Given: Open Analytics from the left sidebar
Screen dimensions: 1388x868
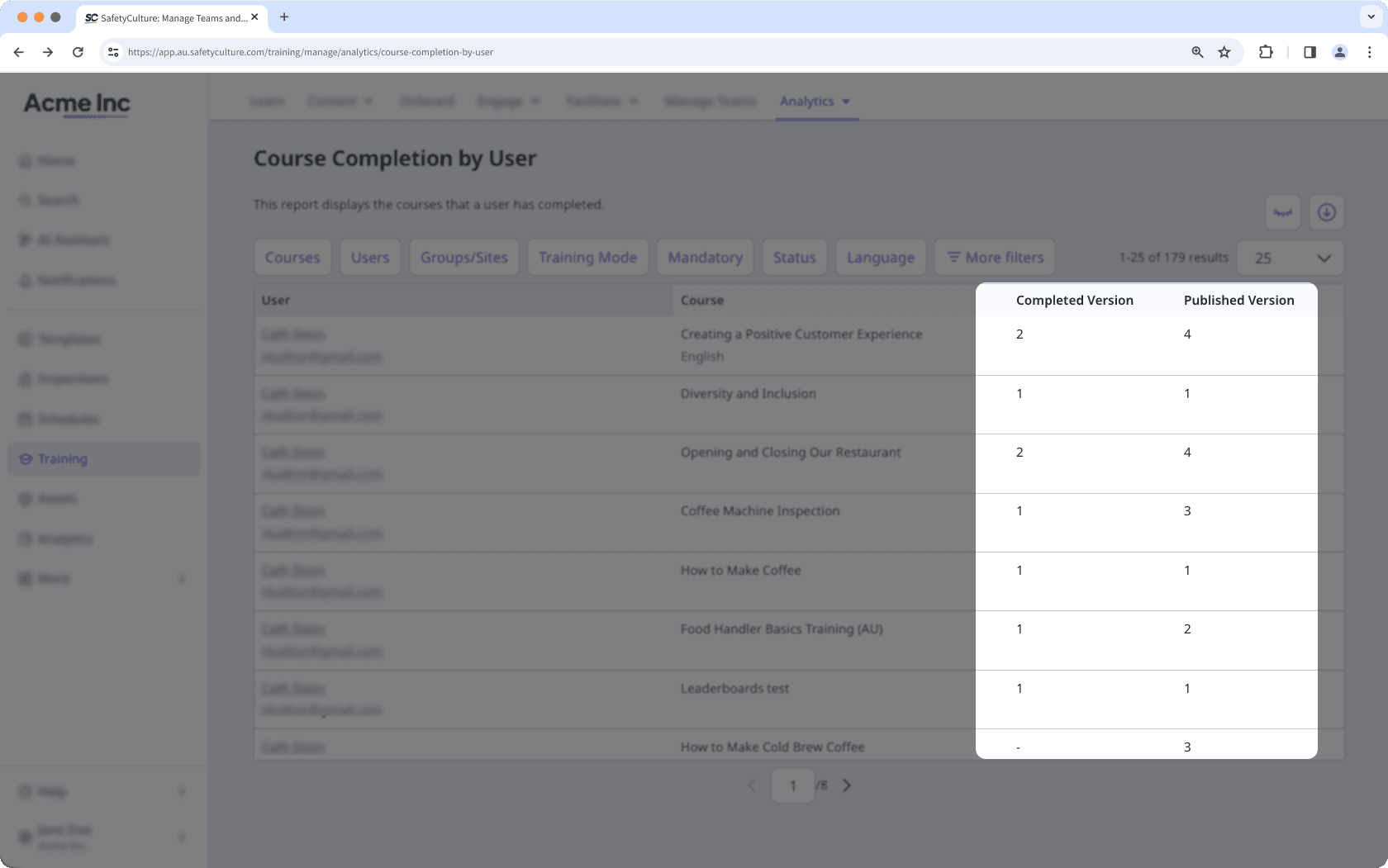Looking at the screenshot, I should tap(65, 538).
